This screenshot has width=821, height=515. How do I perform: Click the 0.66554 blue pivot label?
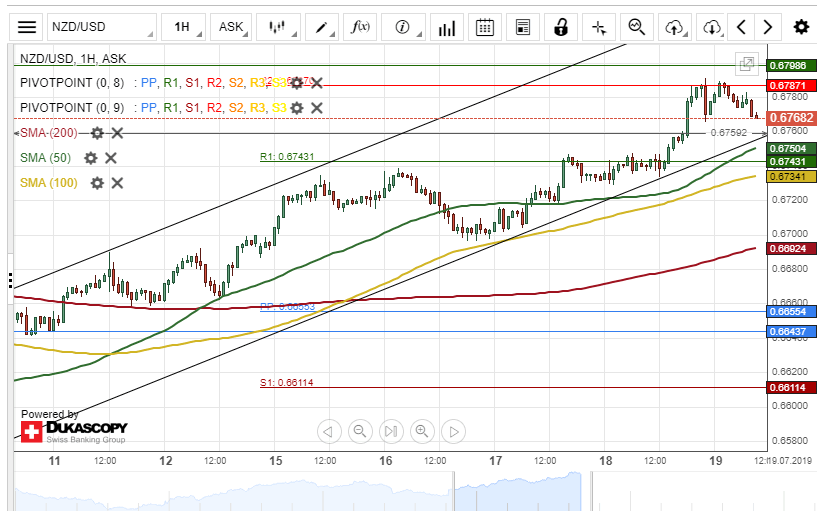point(791,312)
